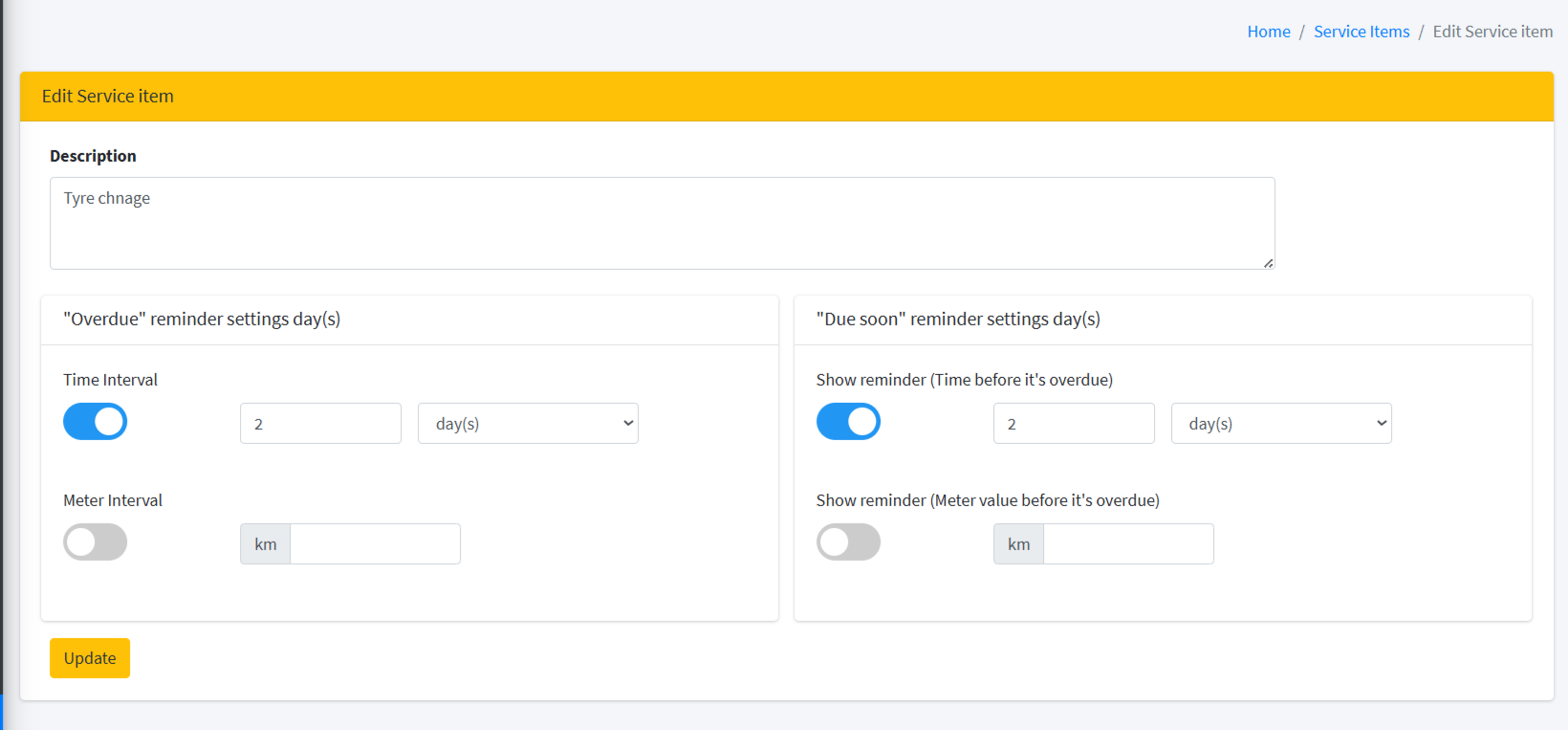Click the km unit label under Meter Interval
Image resolution: width=1568 pixels, height=730 pixels.
click(266, 544)
